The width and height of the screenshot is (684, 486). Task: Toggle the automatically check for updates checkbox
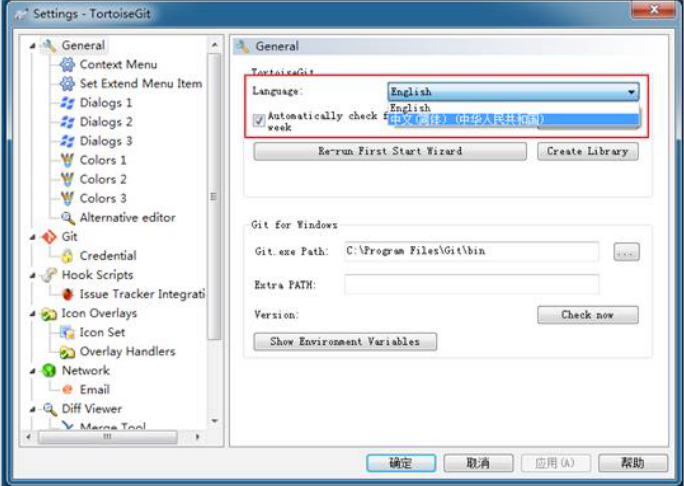click(259, 120)
